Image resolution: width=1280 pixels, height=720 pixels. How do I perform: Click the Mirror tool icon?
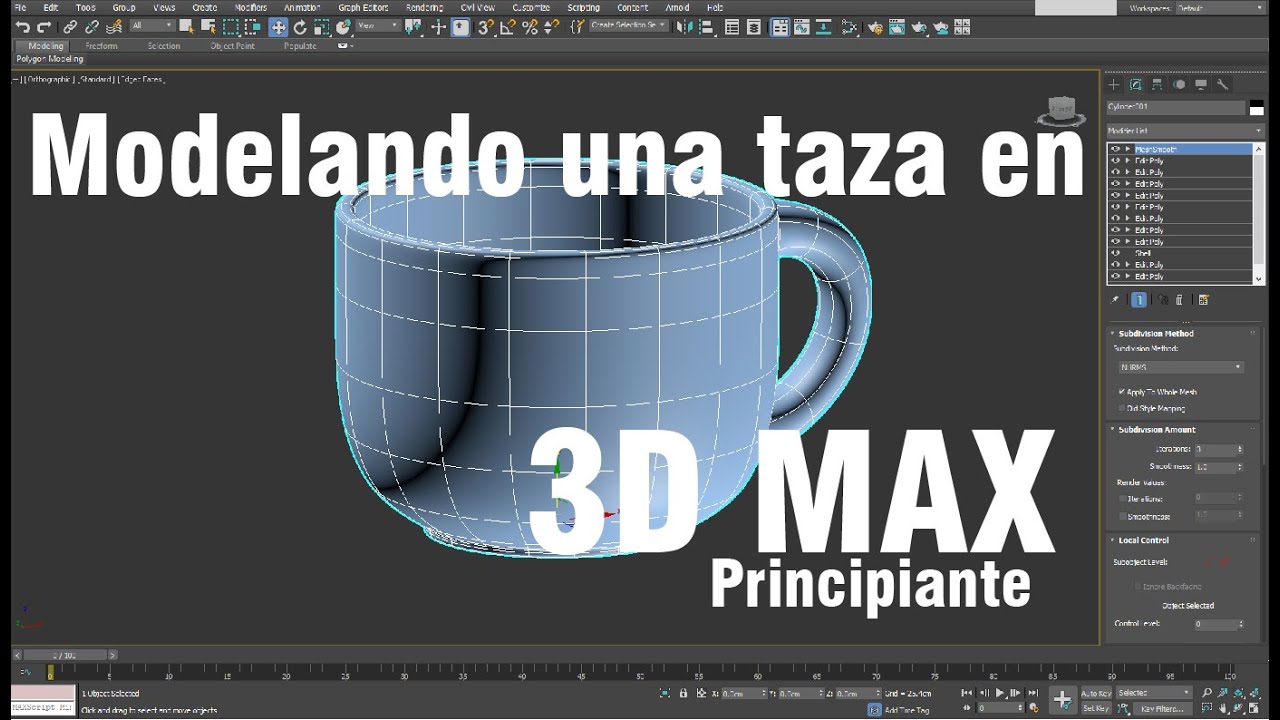(685, 27)
